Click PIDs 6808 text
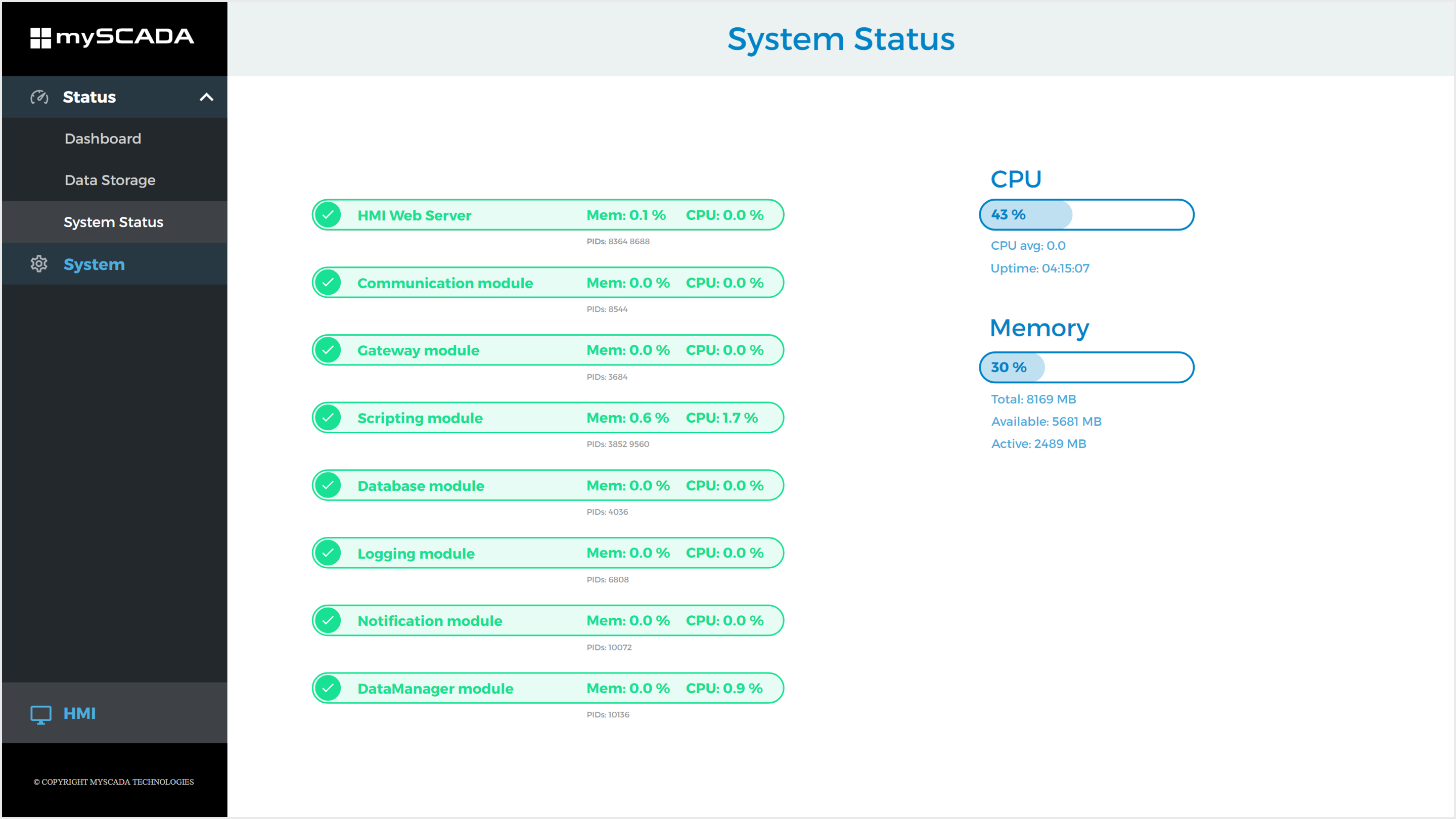Image resolution: width=1456 pixels, height=819 pixels. 608,580
